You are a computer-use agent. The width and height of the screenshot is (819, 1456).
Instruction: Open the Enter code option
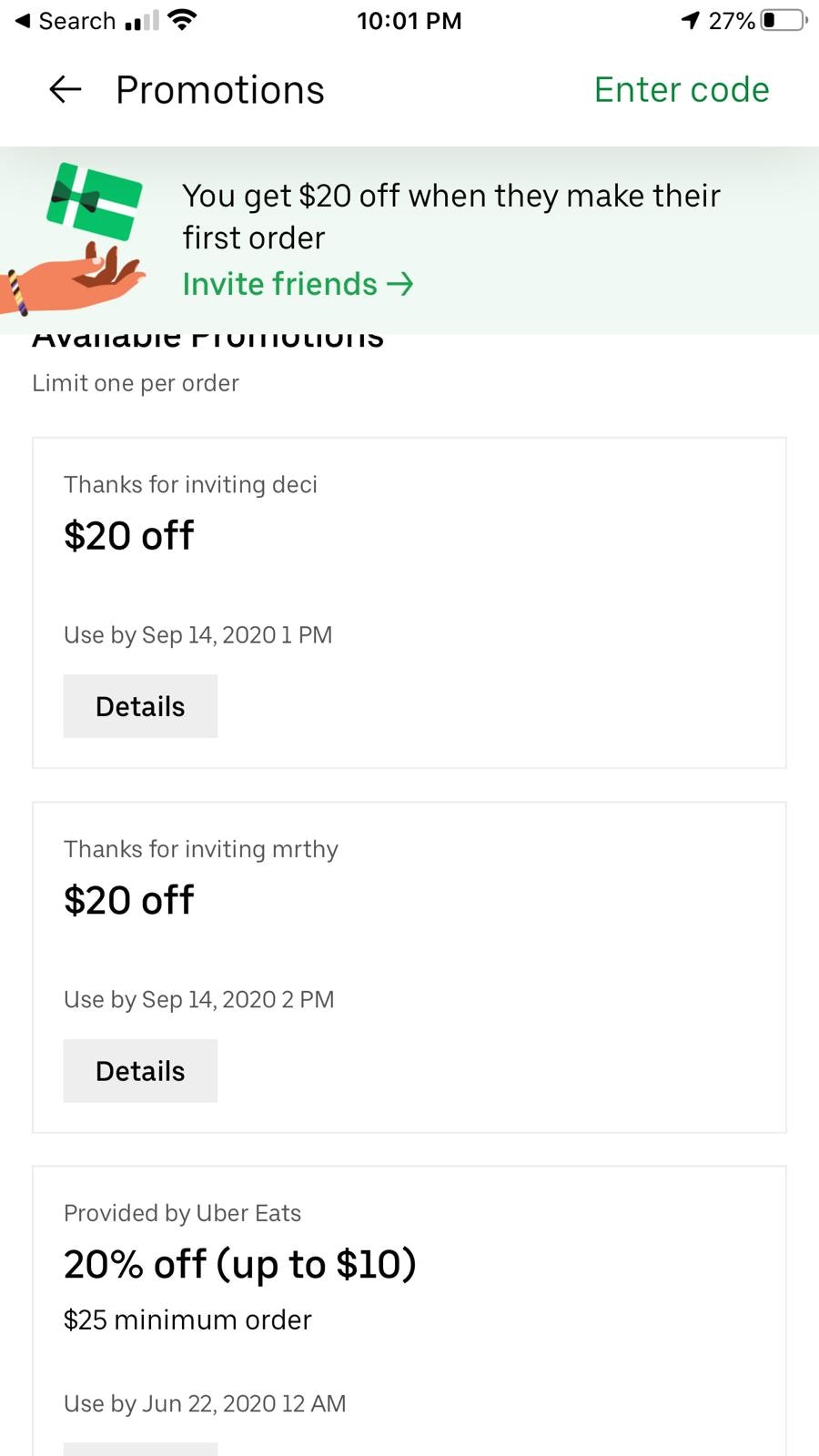(681, 89)
